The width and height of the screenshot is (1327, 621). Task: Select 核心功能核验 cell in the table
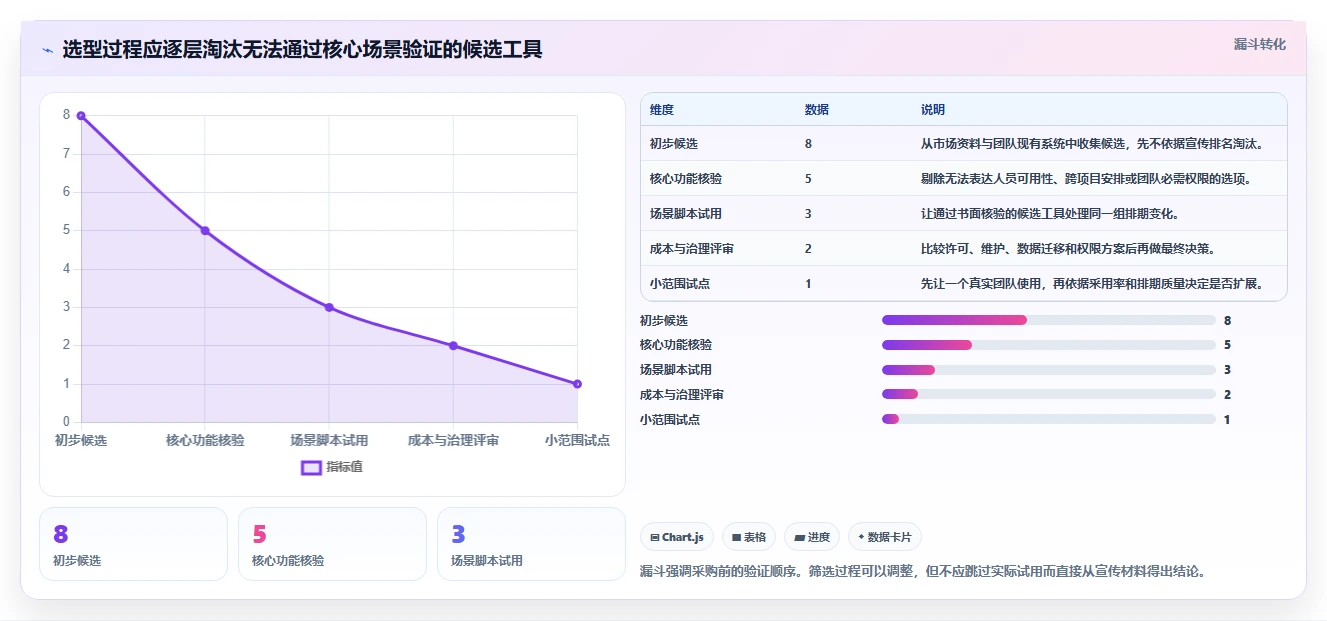(x=686, y=179)
